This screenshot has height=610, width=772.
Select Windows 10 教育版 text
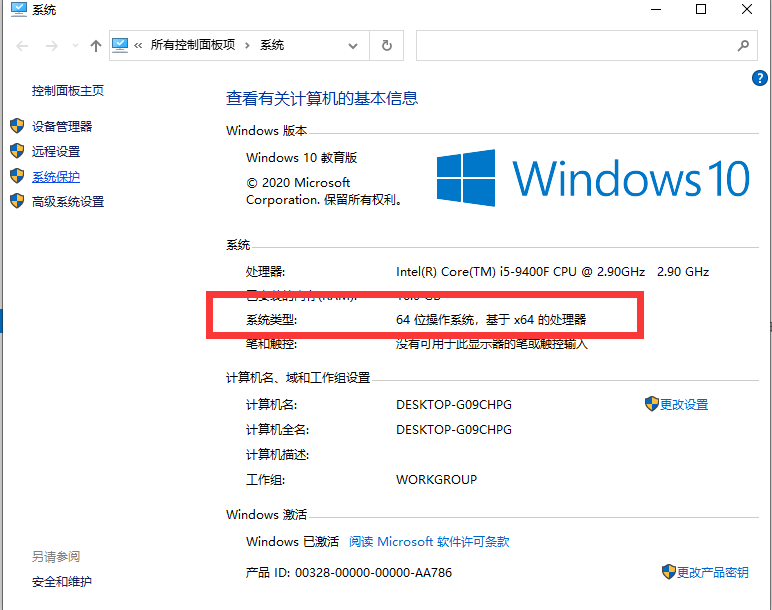[301, 158]
